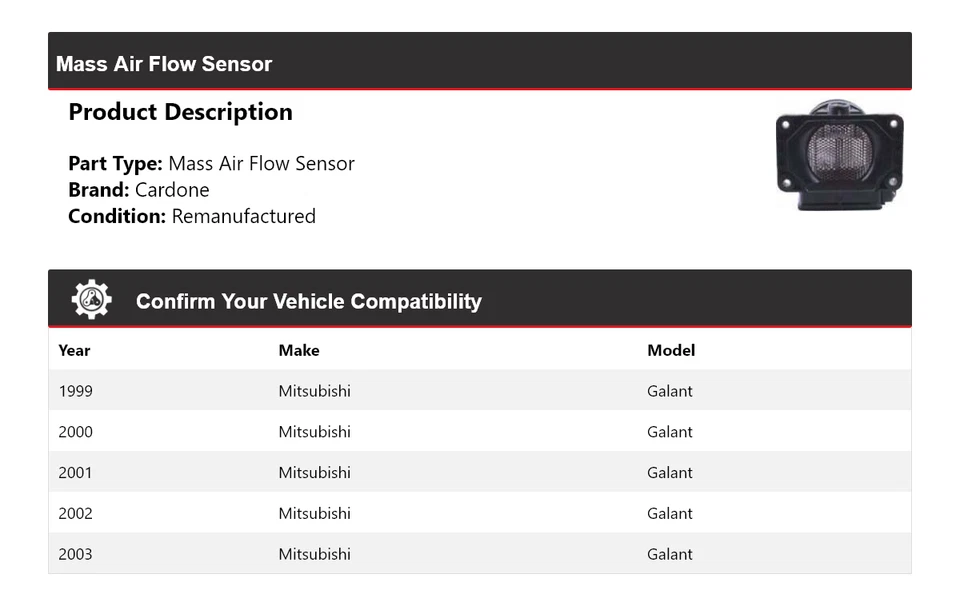Click the mass air flow sensor product image

[840, 155]
